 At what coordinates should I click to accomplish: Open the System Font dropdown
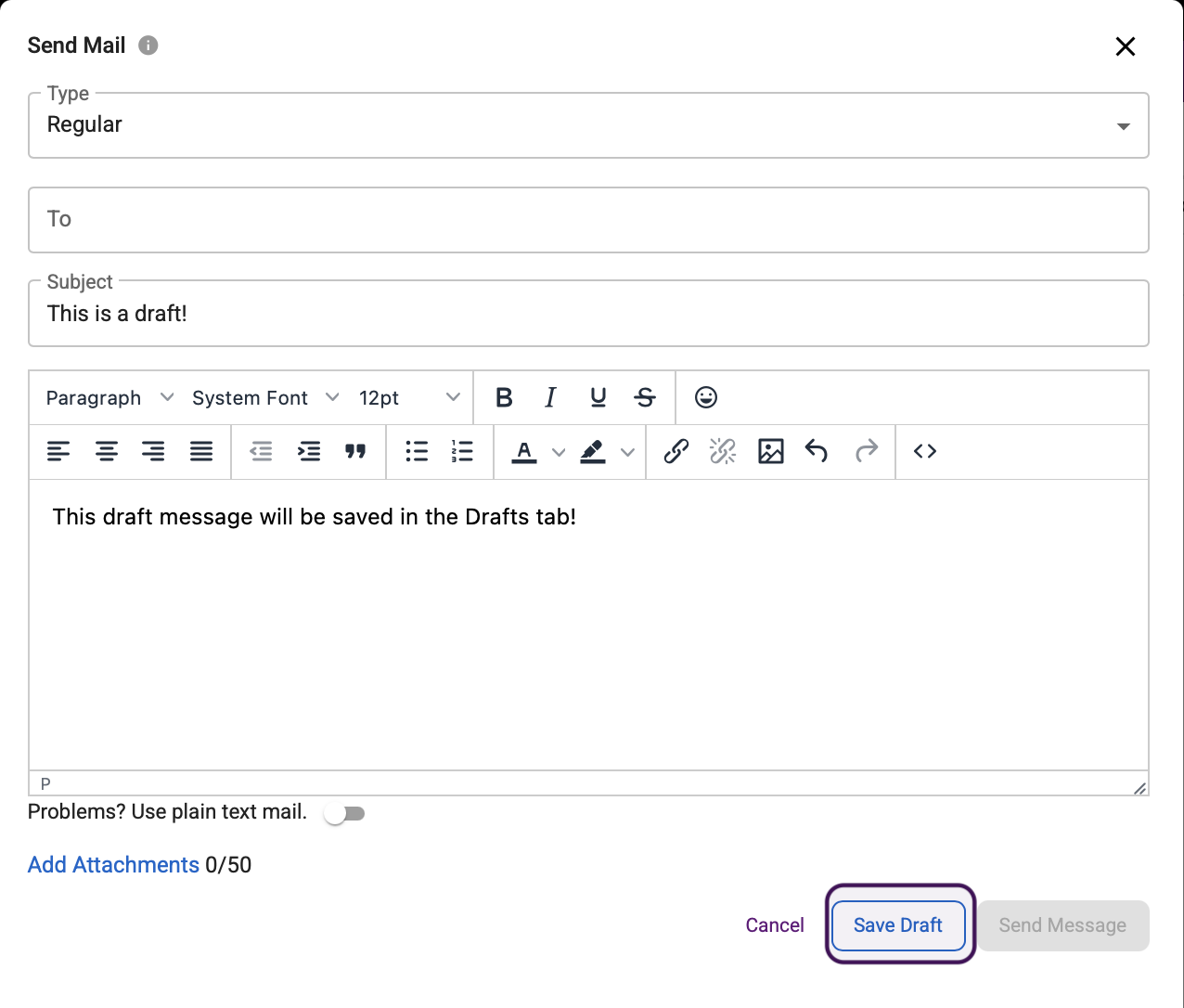pyautogui.click(x=265, y=398)
